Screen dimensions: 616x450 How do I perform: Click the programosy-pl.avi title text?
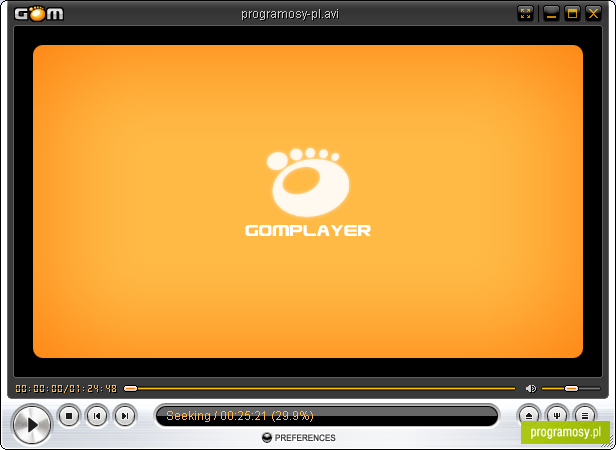[x=290, y=14]
